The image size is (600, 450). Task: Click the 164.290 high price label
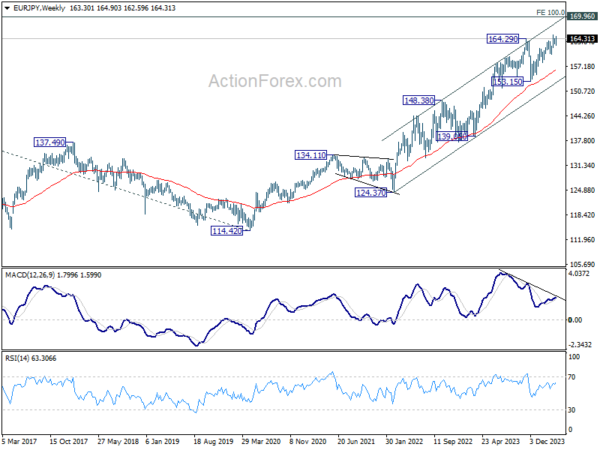[503, 38]
